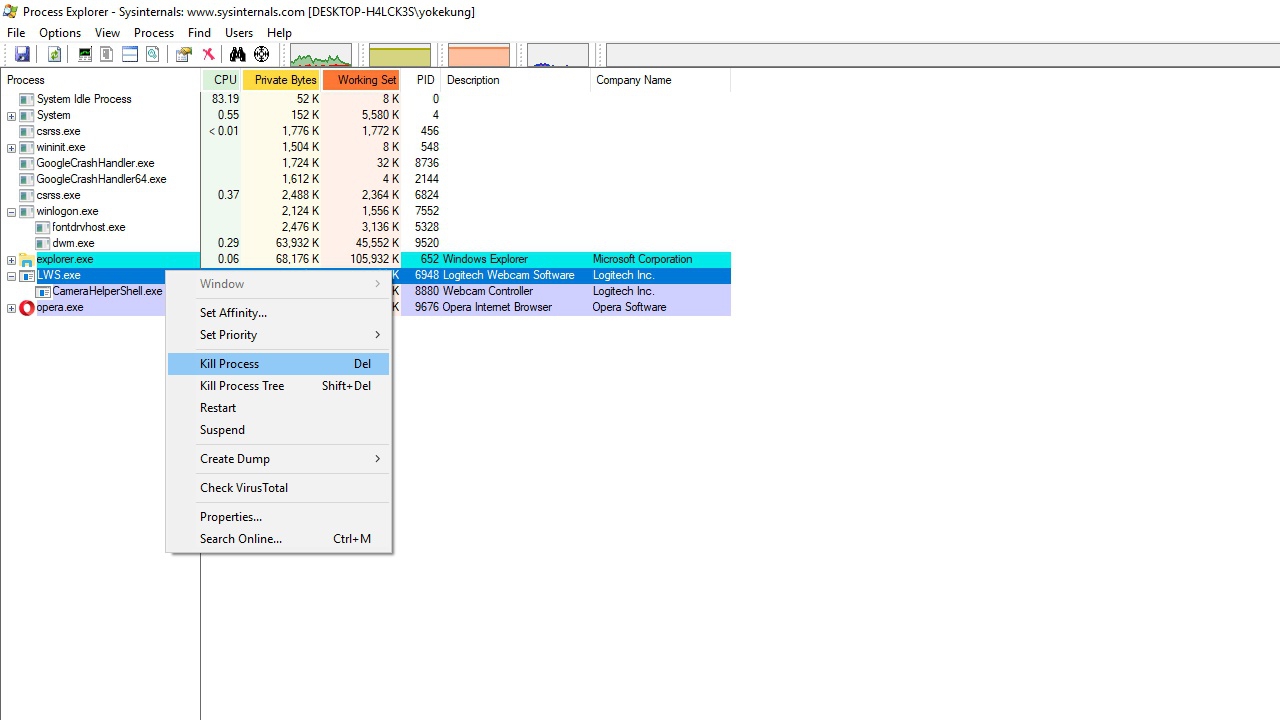Sort by the Description column header
The width and height of the screenshot is (1280, 720).
point(516,80)
